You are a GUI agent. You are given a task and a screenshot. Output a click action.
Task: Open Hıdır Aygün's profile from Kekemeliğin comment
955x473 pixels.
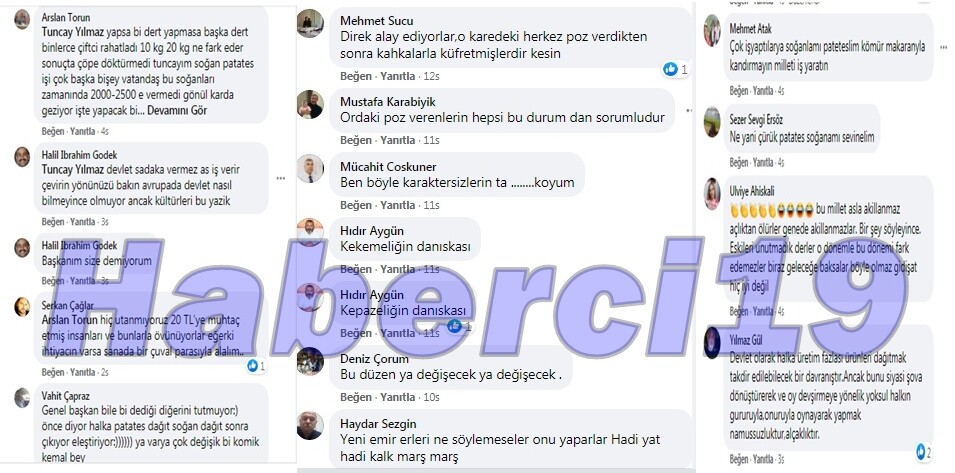[372, 231]
